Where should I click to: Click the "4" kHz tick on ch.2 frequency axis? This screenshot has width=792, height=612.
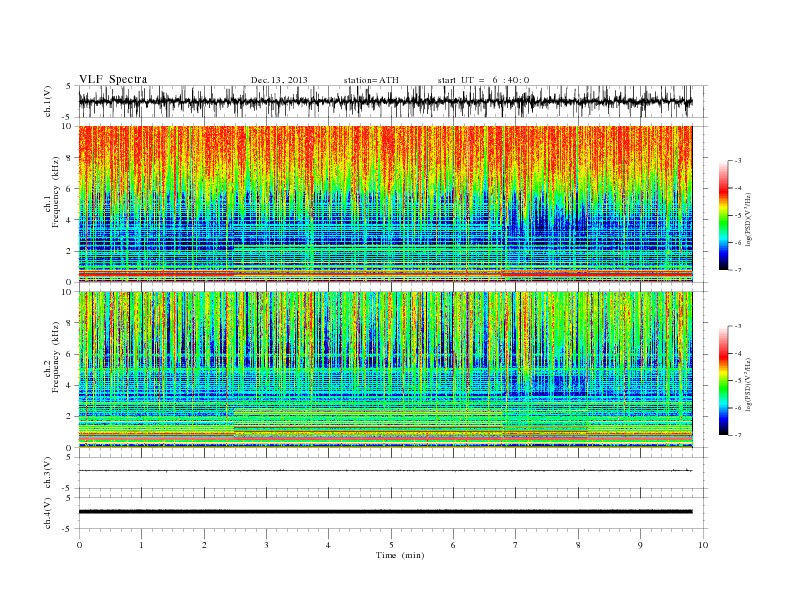[69, 385]
